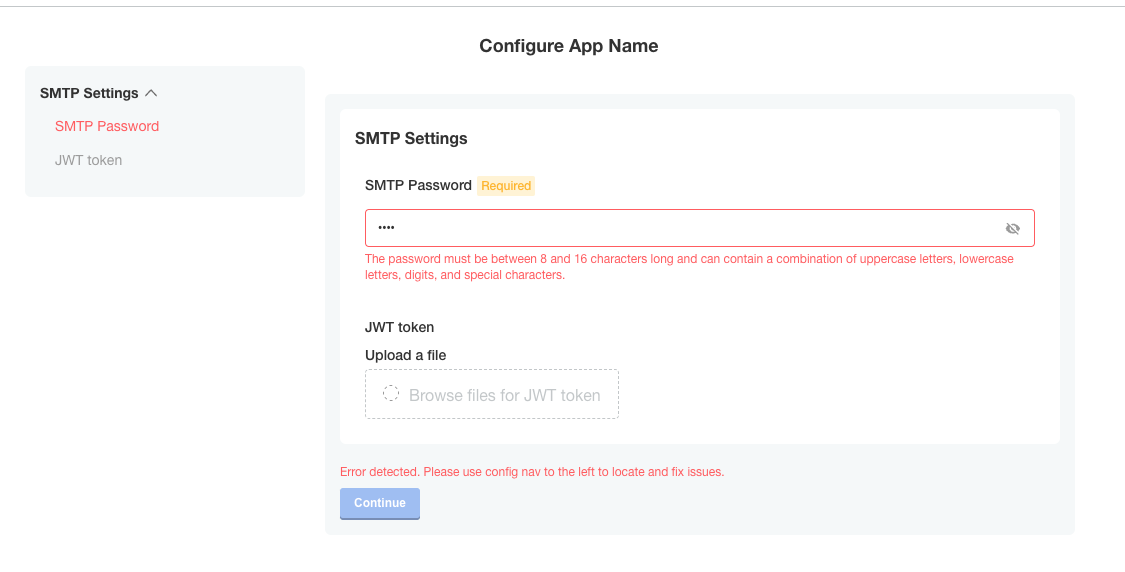
Task: Click the yellow Required badge
Action: coord(506,186)
